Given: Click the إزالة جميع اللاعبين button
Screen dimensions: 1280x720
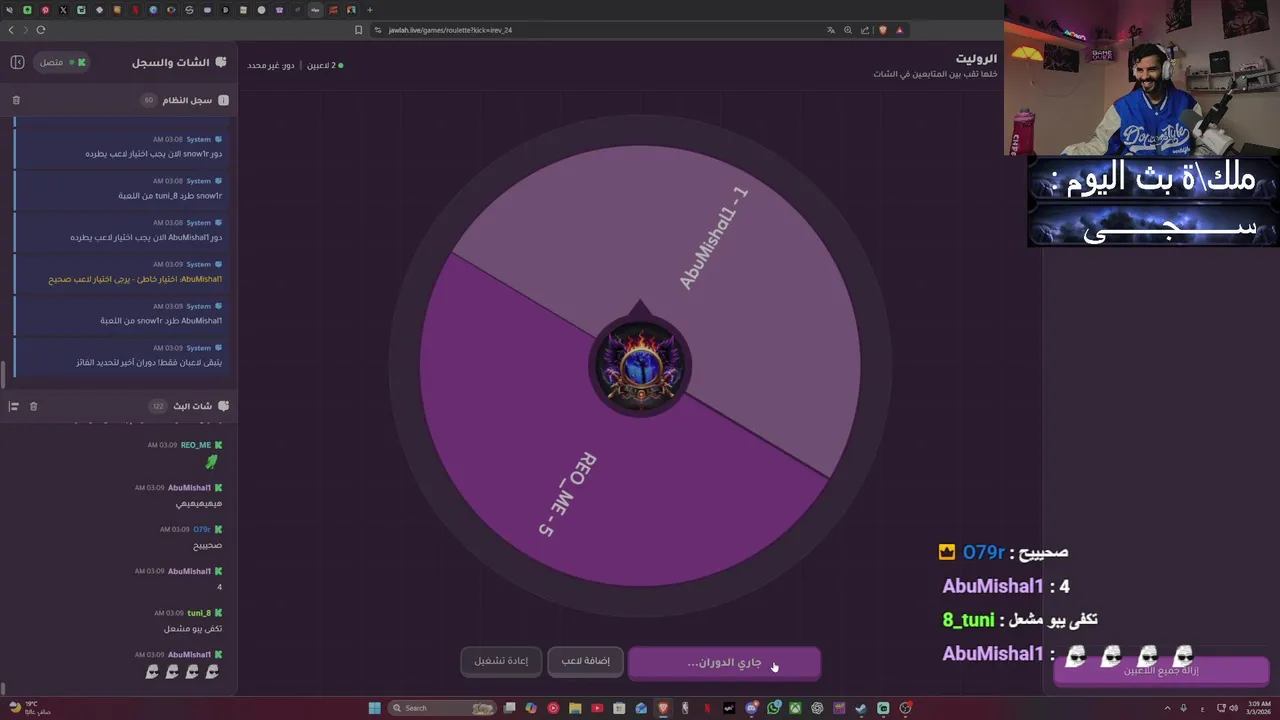Looking at the screenshot, I should [x=1161, y=670].
